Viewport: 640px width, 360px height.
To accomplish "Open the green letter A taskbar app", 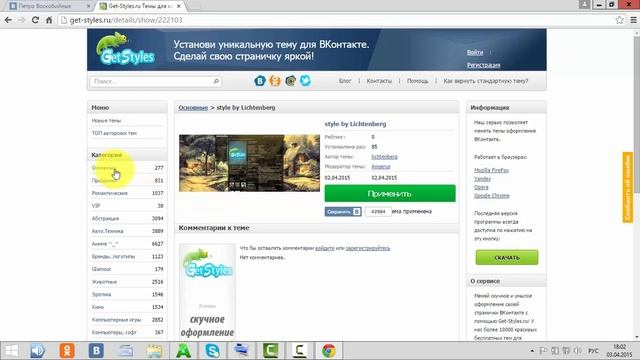I will point(183,351).
